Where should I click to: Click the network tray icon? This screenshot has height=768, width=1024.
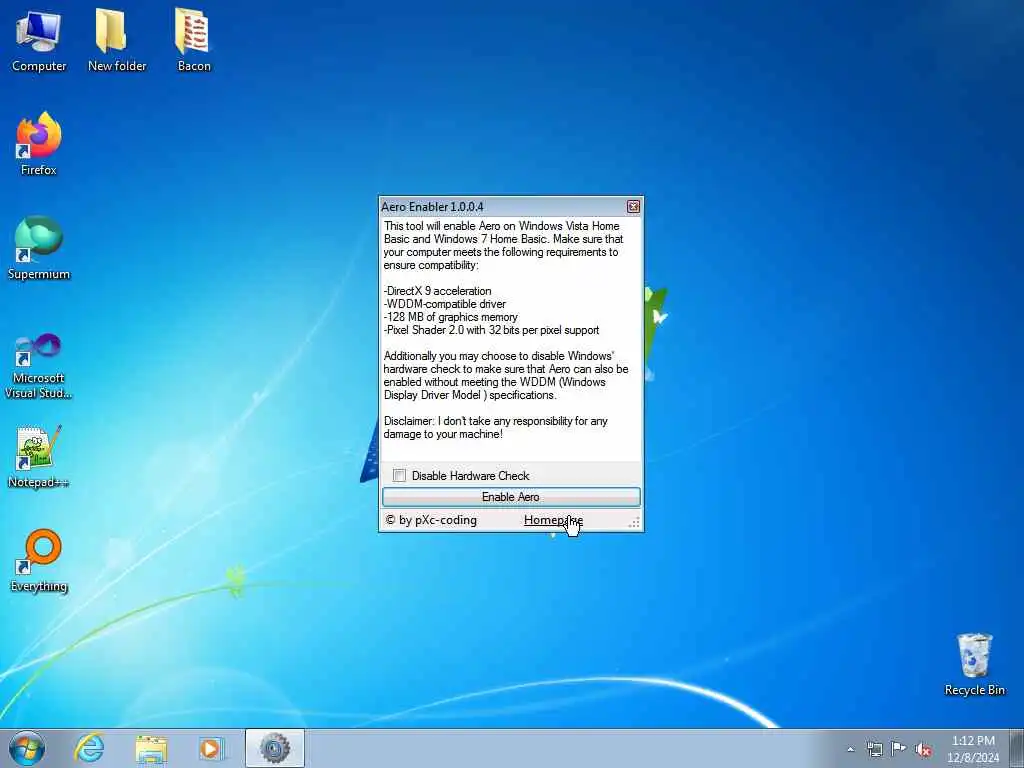click(x=874, y=749)
